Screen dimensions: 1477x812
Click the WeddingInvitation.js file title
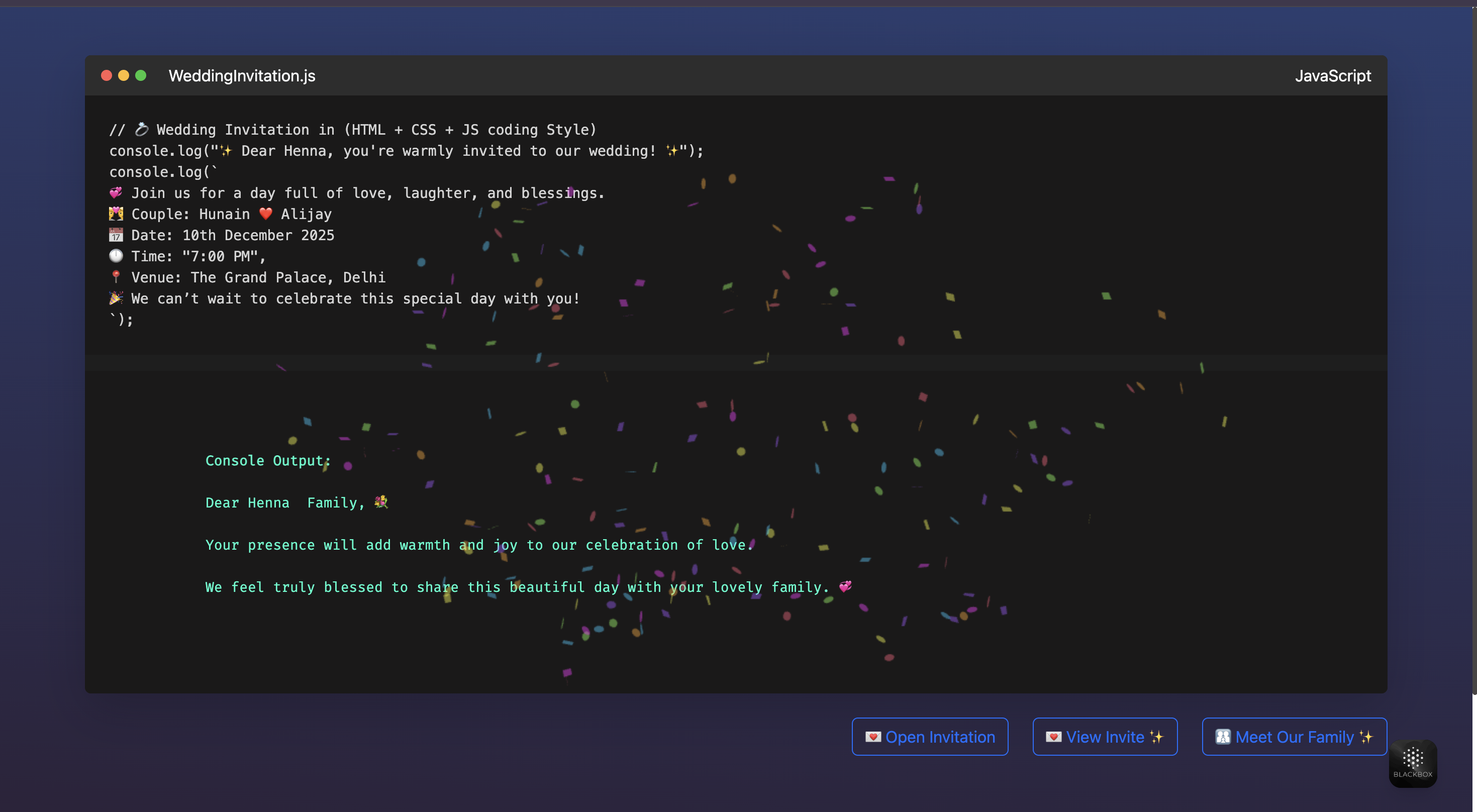pyautogui.click(x=242, y=76)
